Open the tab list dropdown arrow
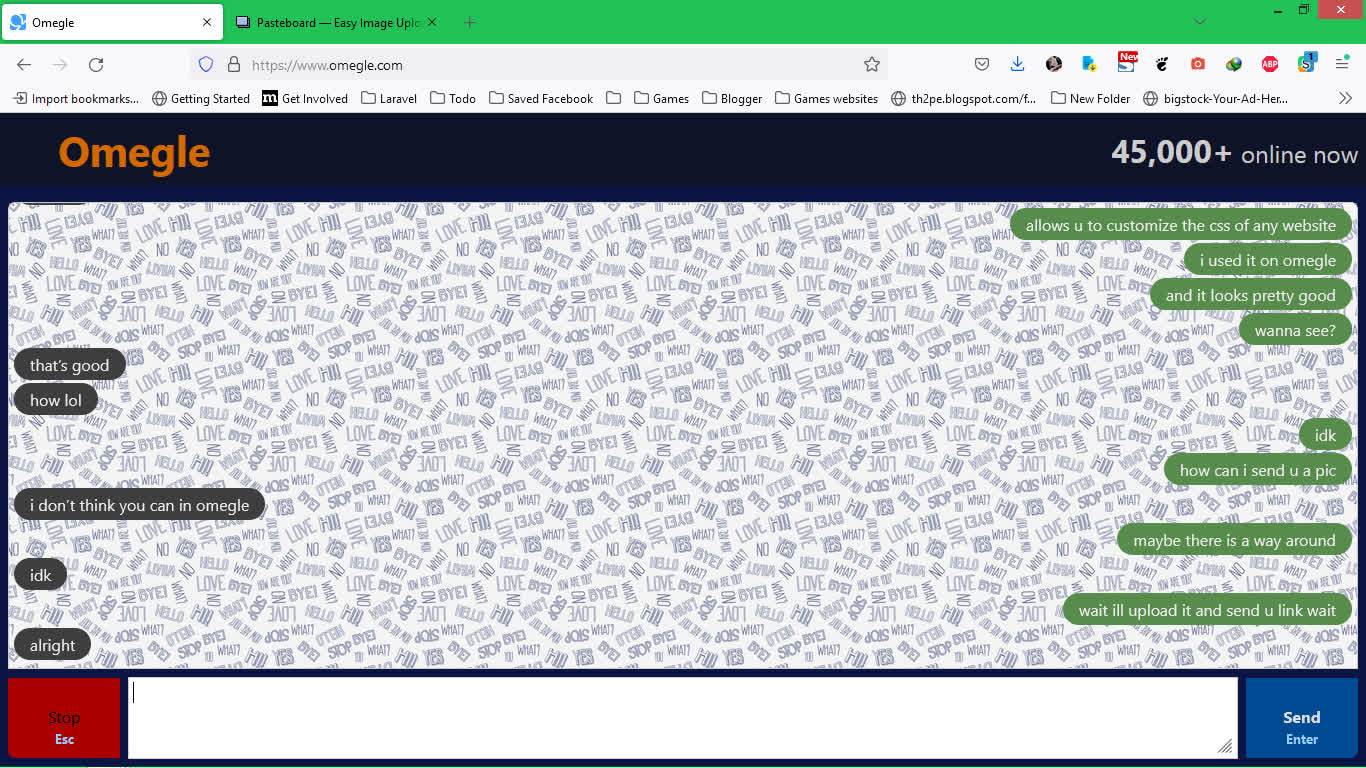The width and height of the screenshot is (1366, 768). coord(1199,21)
